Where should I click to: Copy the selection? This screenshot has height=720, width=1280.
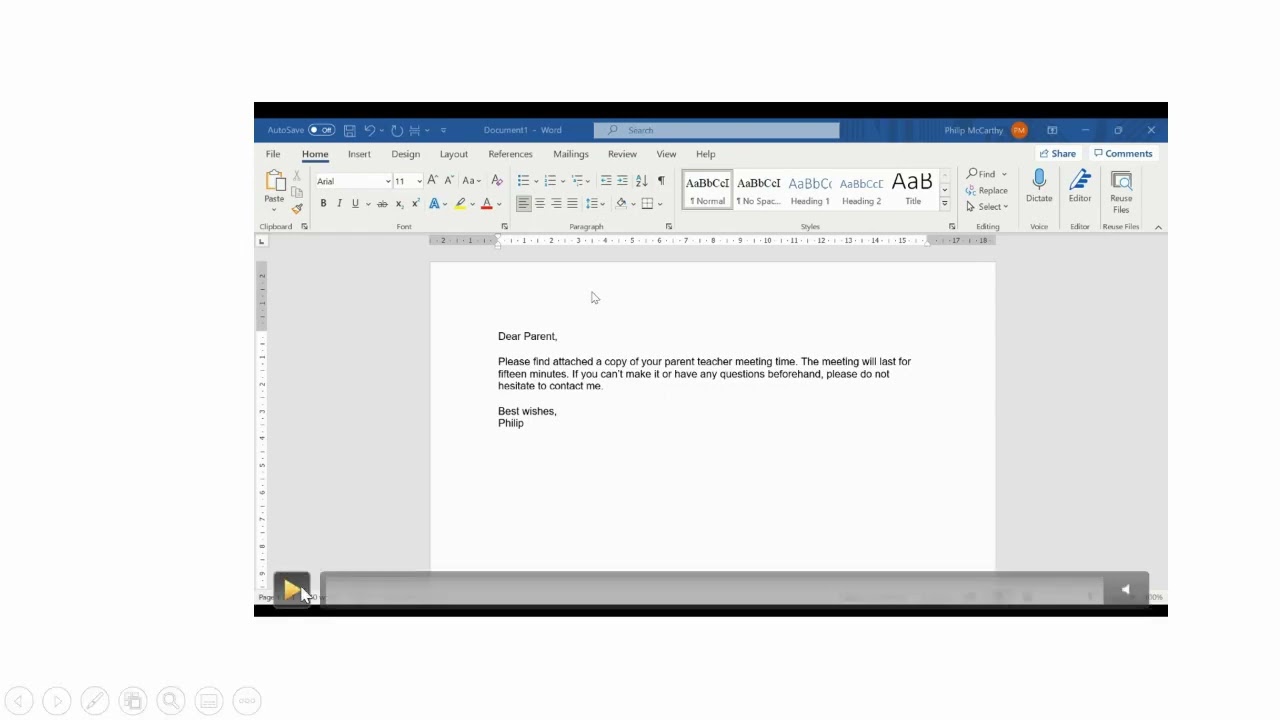pyautogui.click(x=297, y=192)
